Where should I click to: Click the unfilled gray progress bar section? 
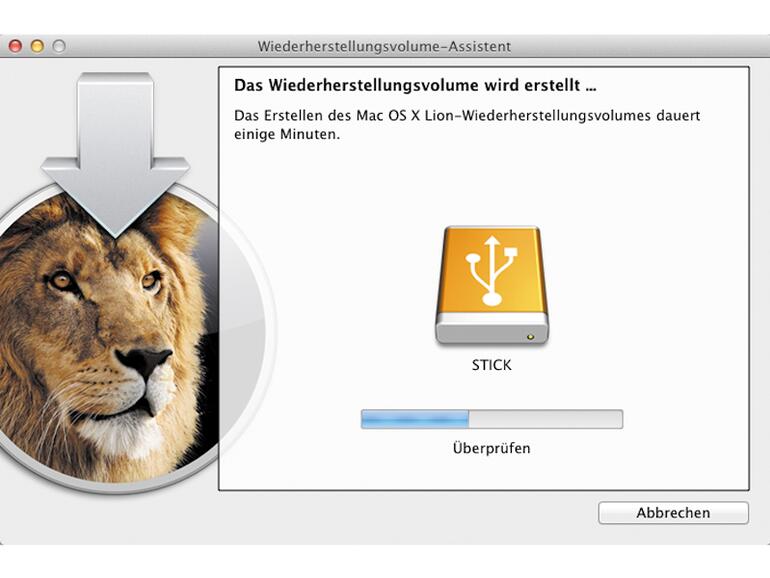(545, 419)
